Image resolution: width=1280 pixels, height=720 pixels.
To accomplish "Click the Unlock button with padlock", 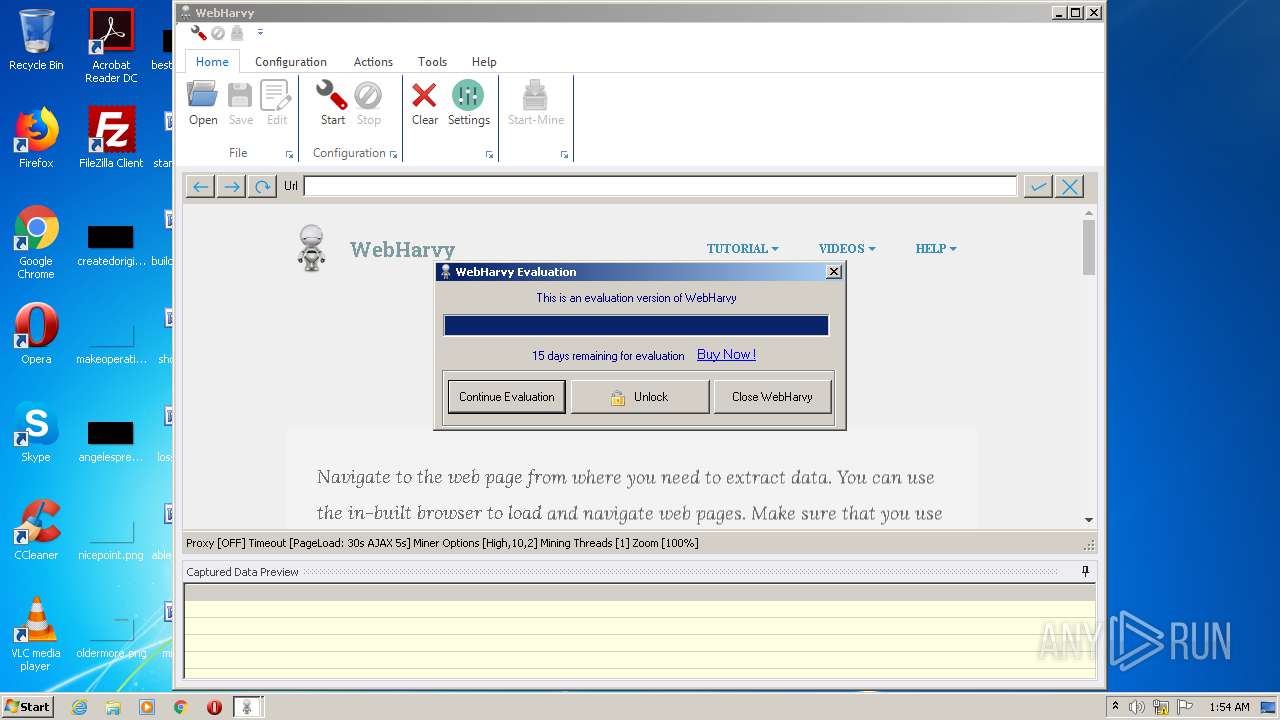I will click(640, 397).
